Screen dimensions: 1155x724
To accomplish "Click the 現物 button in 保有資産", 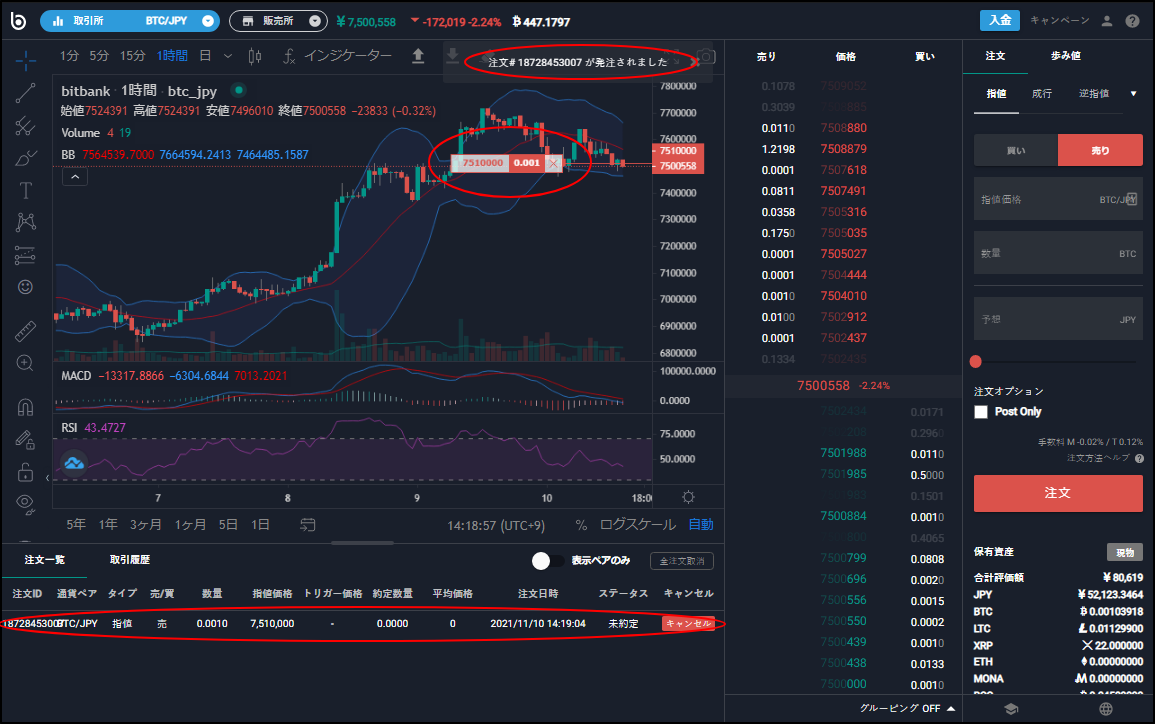I will (1125, 552).
